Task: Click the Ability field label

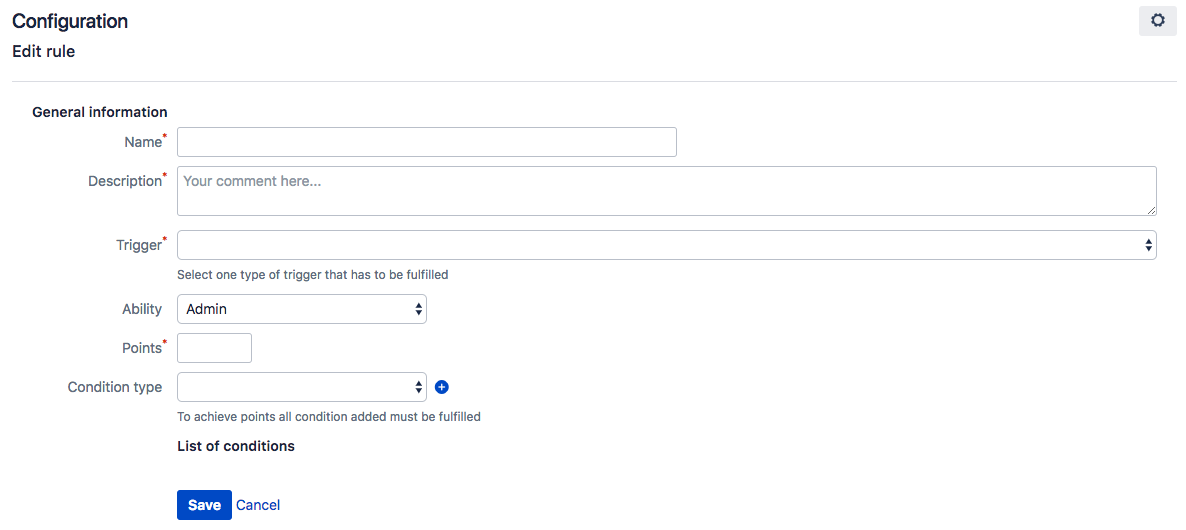Action: pyautogui.click(x=141, y=309)
